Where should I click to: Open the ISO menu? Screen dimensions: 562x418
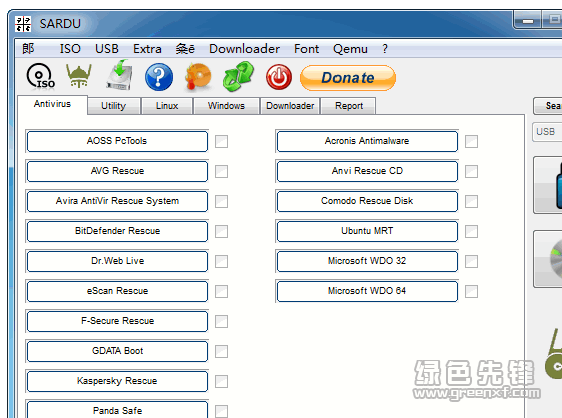point(70,49)
